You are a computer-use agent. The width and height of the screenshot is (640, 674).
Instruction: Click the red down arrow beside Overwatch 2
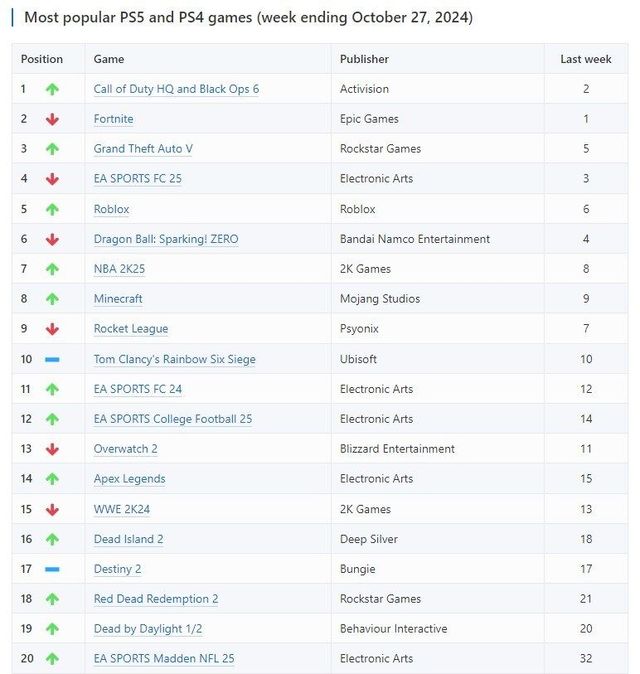(52, 449)
